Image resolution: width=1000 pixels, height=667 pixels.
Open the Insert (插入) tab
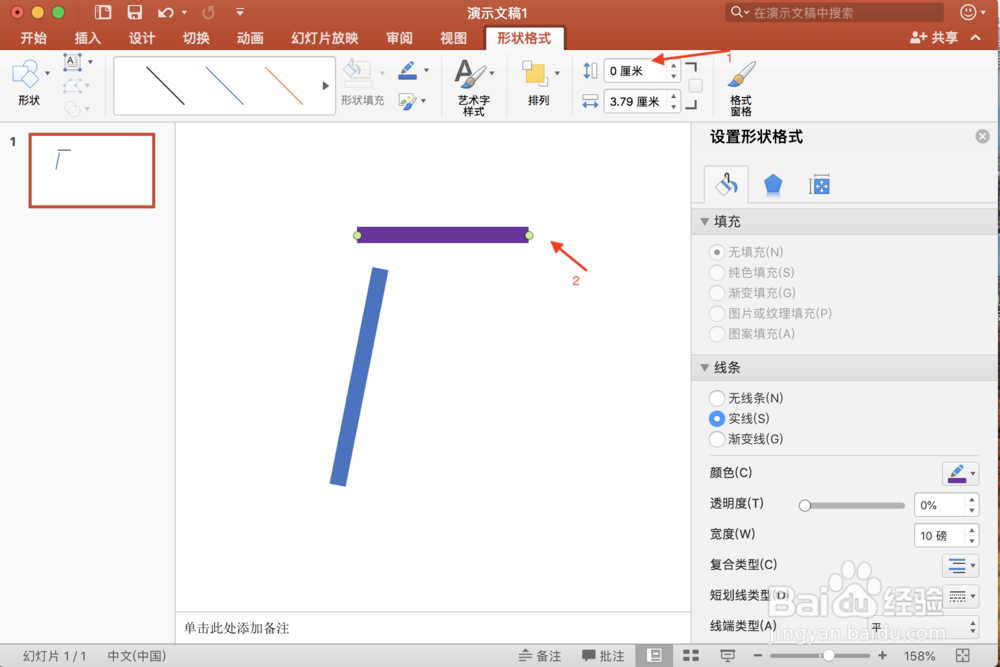87,38
